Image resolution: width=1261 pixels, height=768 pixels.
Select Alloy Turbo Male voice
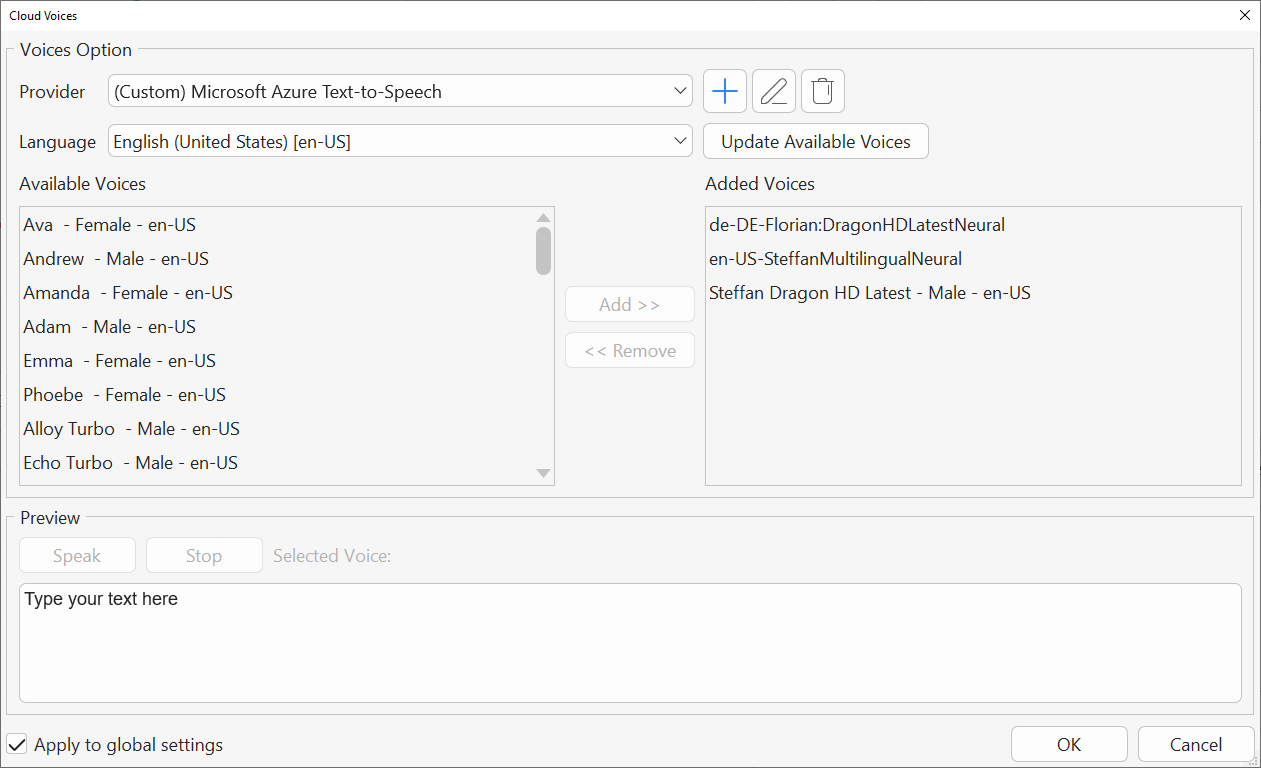tap(131, 429)
